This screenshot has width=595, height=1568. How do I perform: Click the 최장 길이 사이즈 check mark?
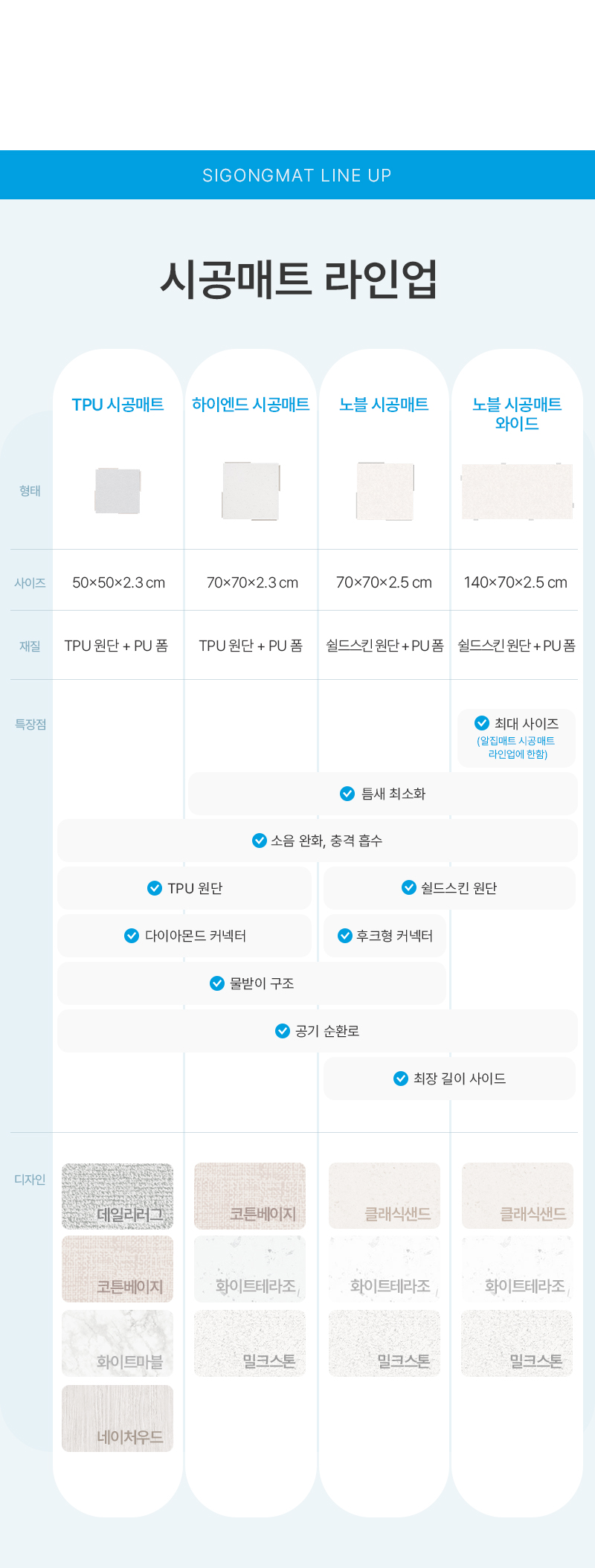(401, 1079)
